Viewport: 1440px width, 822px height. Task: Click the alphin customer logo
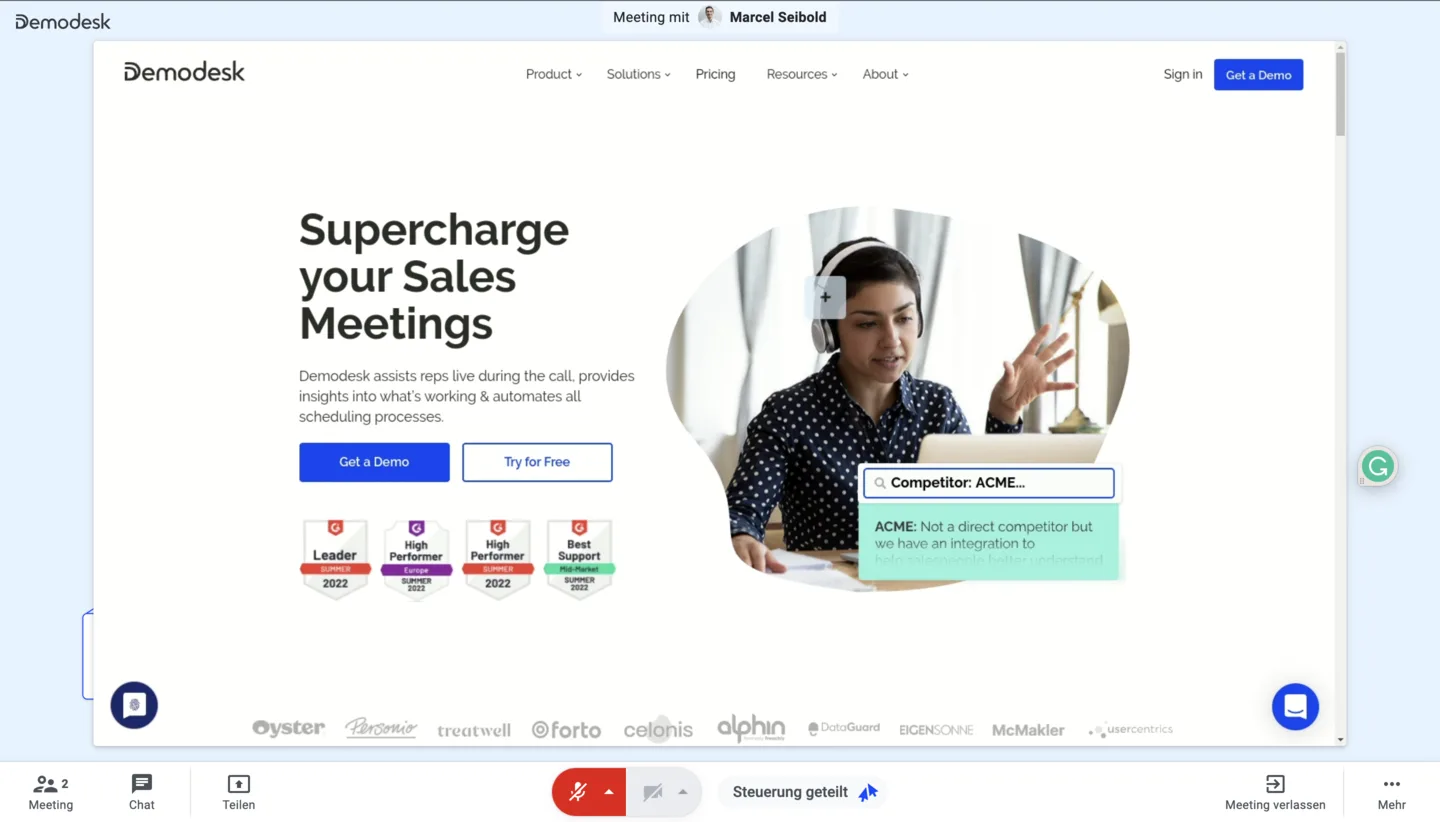tap(751, 728)
